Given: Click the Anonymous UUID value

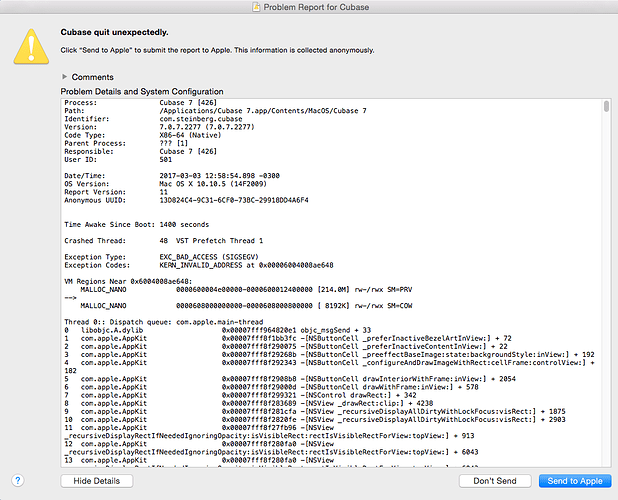Looking at the screenshot, I should point(234,200).
